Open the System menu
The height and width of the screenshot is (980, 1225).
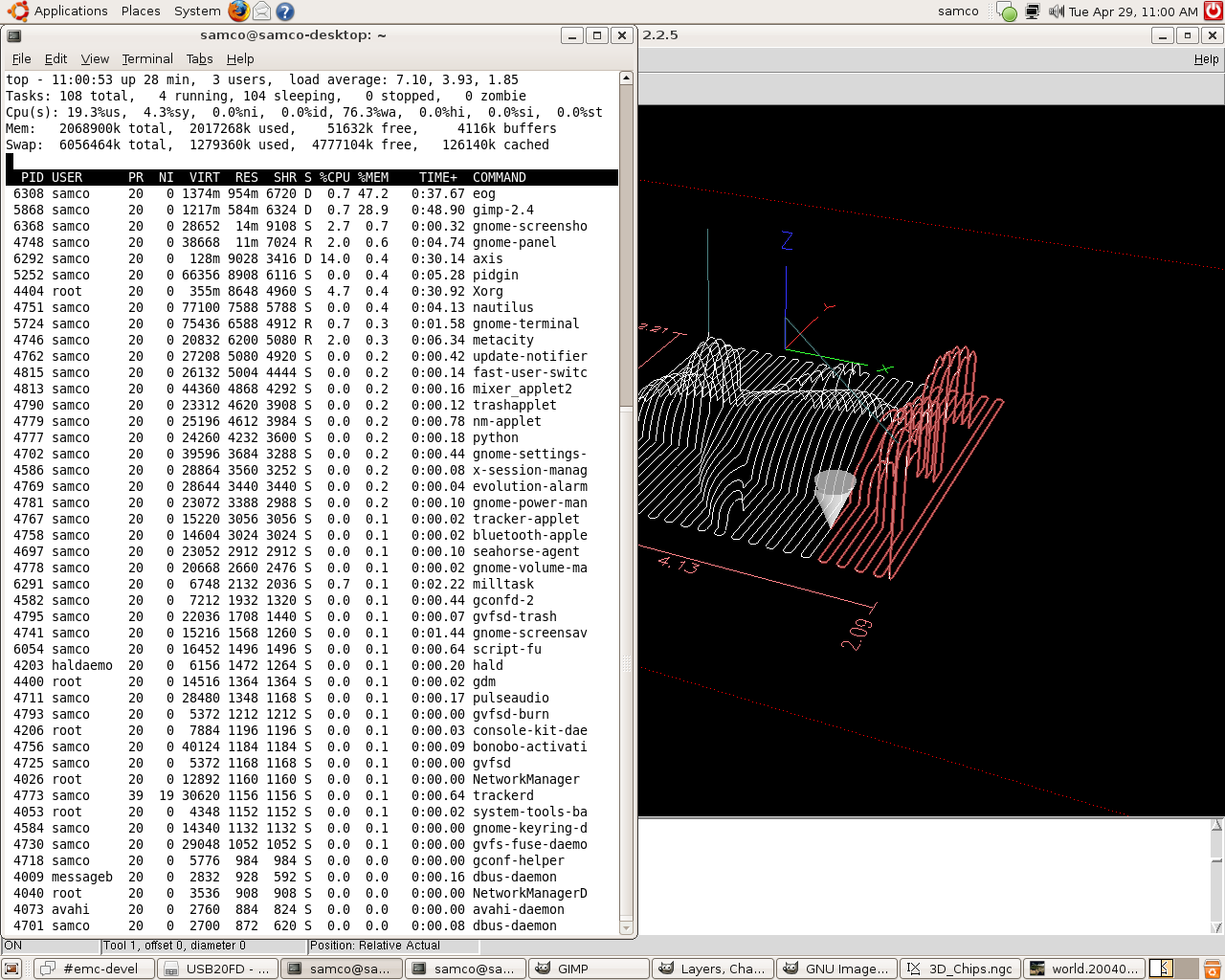(197, 11)
